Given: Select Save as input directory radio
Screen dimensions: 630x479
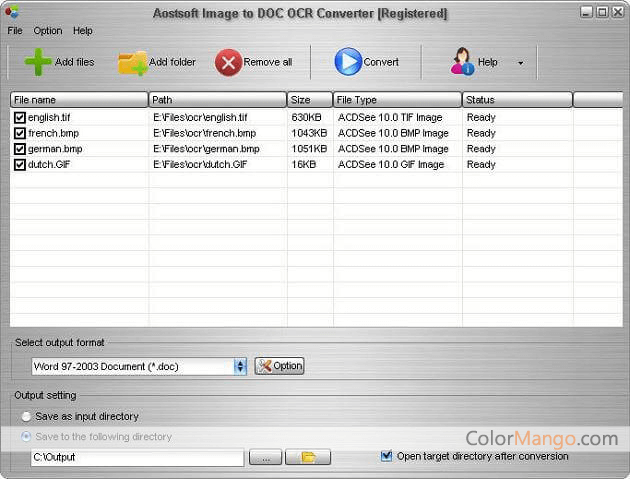Looking at the screenshot, I should 26,417.
